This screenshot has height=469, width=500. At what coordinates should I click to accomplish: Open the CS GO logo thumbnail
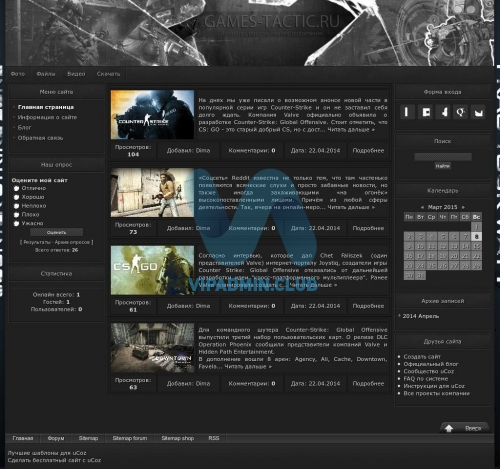[x=152, y=270]
